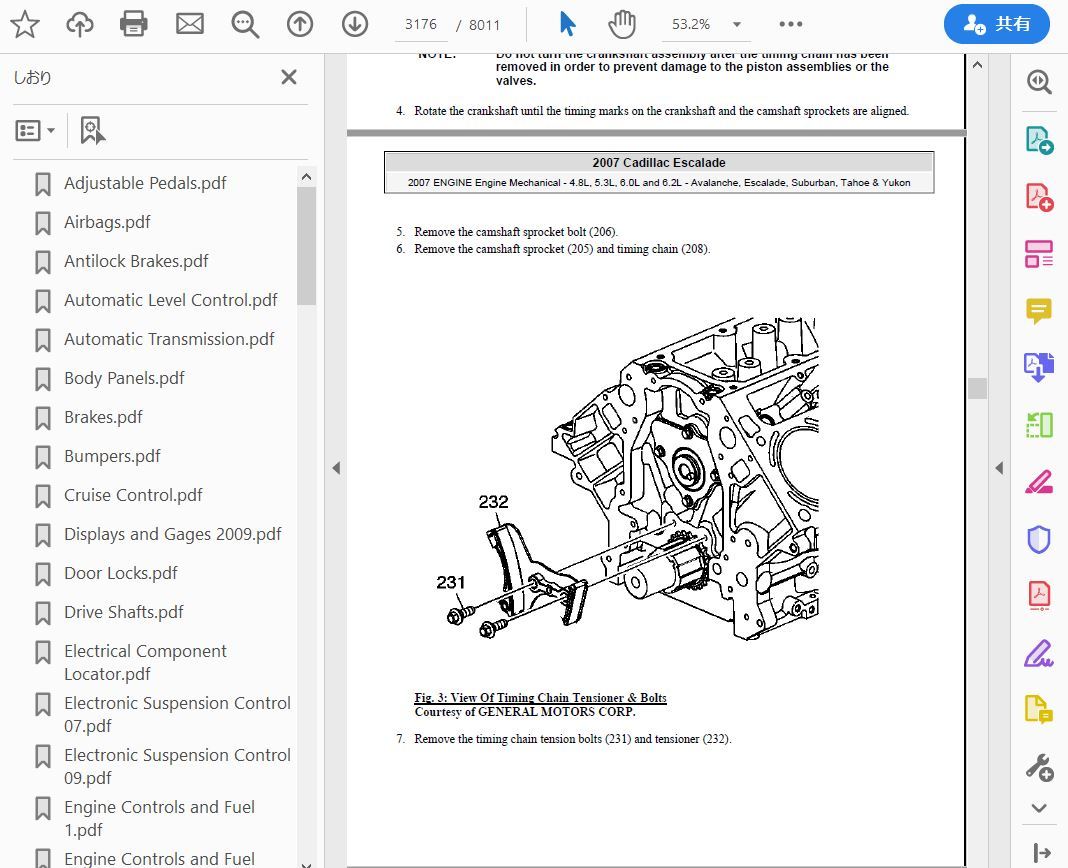Open Automatic Level Control.pdf bookmark
This screenshot has height=868, width=1068.
click(170, 300)
